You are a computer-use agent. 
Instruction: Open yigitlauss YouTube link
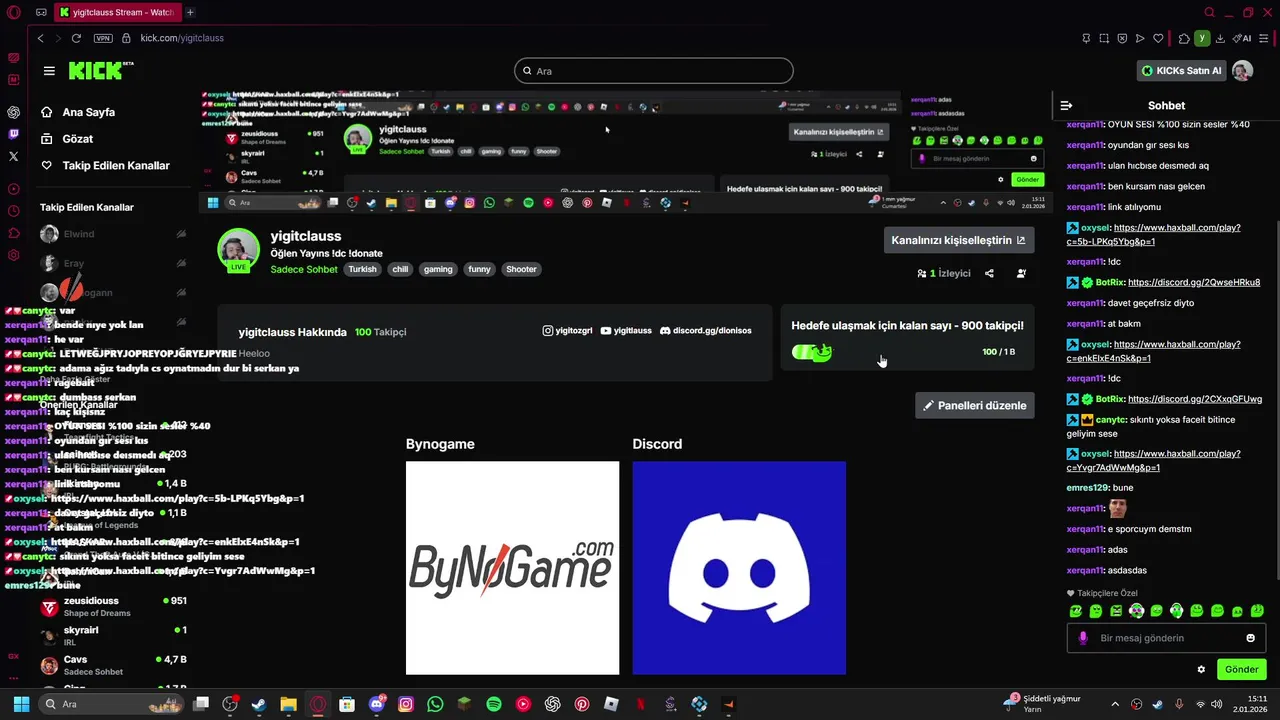626,330
